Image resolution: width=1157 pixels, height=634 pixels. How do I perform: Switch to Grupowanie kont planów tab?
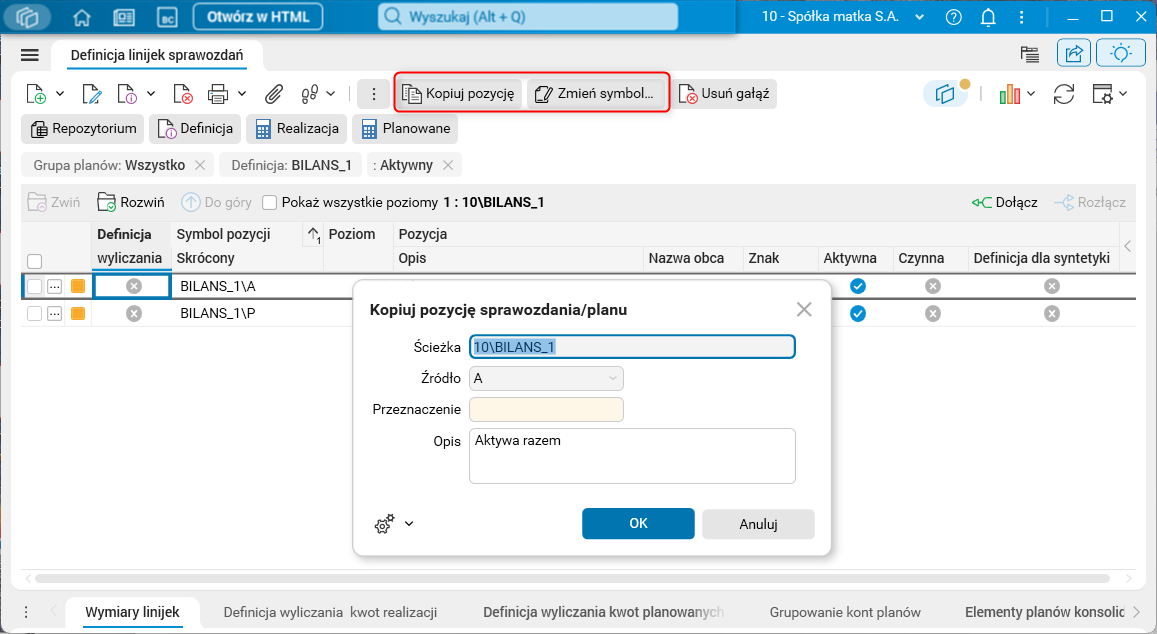[x=845, y=612]
